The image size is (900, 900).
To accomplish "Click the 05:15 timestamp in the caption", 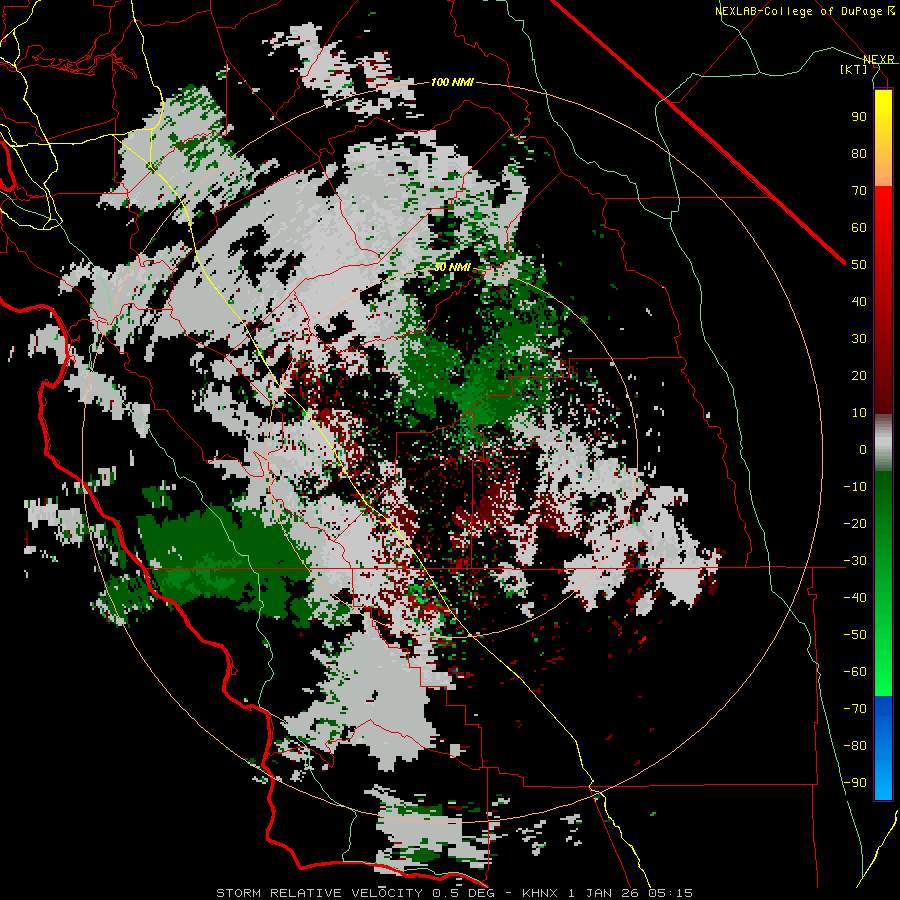I will coord(671,893).
